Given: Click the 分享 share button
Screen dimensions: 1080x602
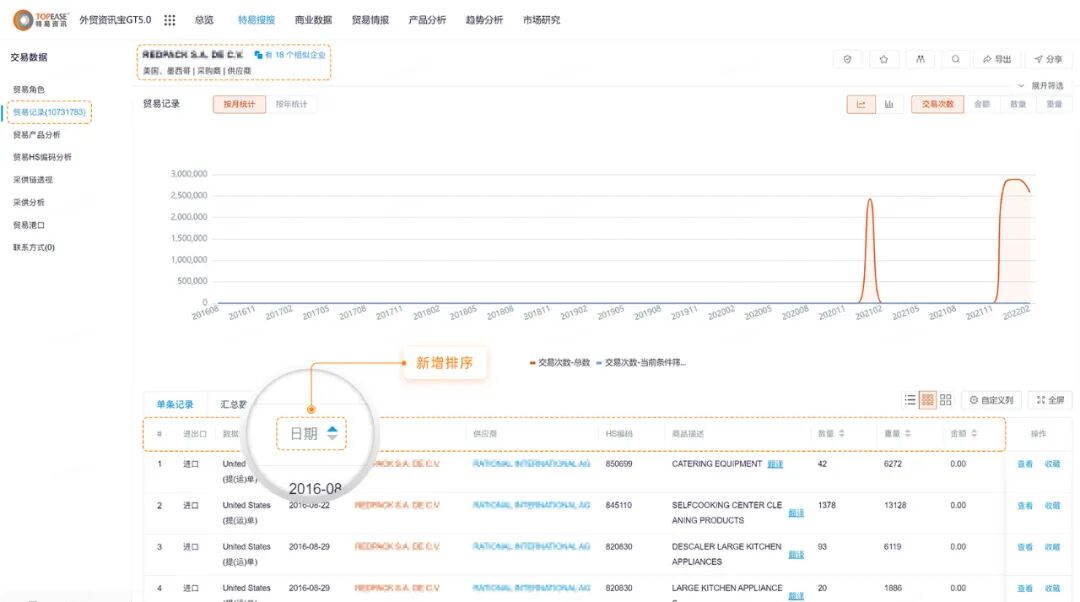Looking at the screenshot, I should [x=1048, y=59].
